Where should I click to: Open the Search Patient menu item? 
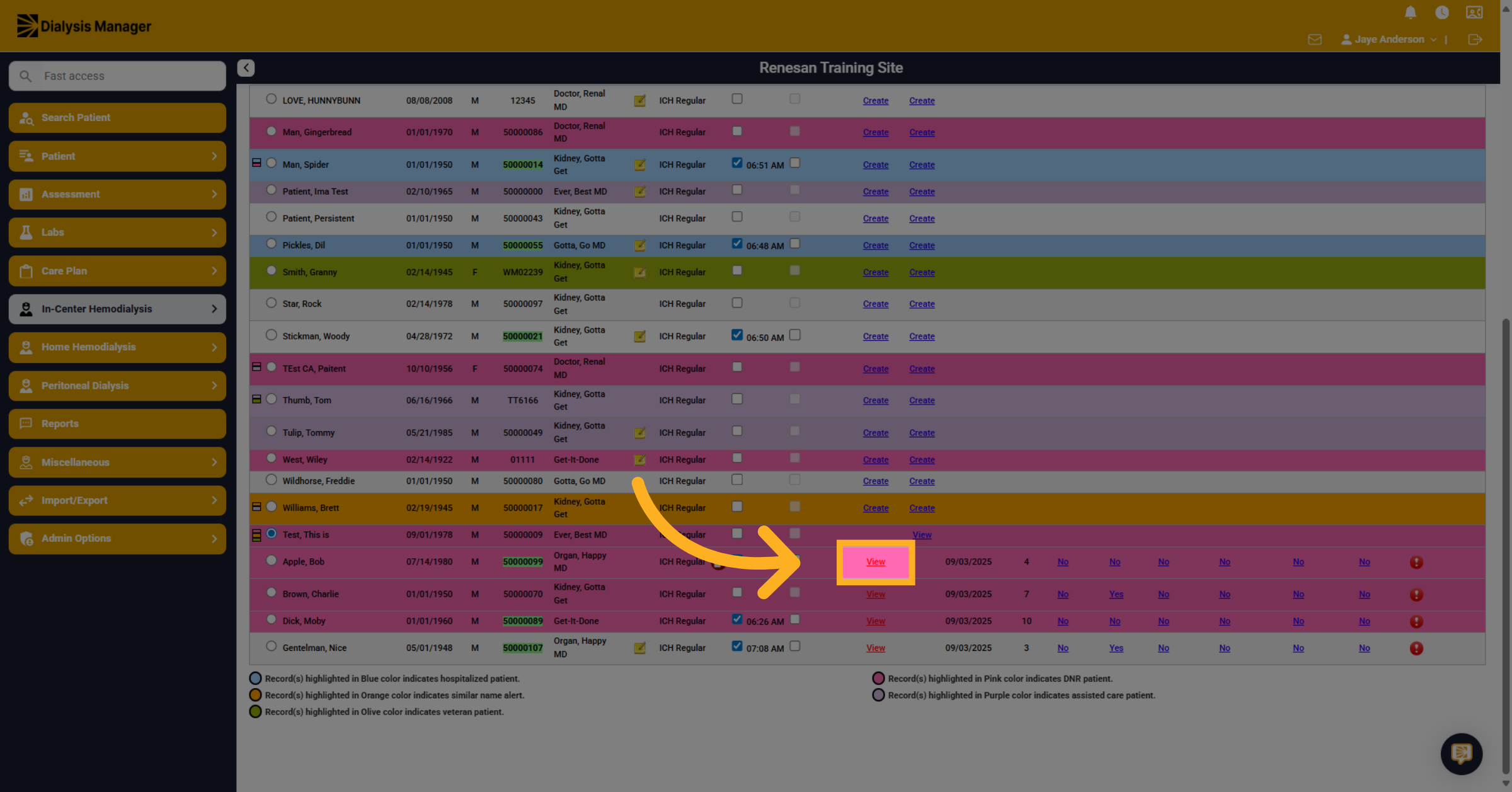(117, 118)
